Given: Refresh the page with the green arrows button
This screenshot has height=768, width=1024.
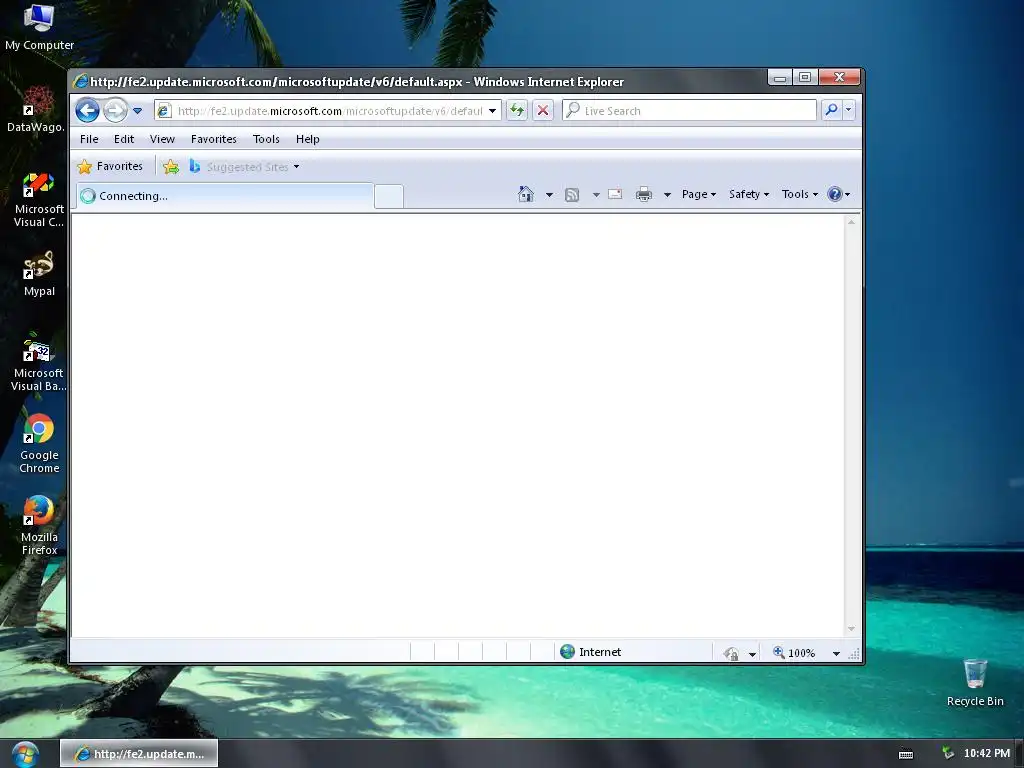Looking at the screenshot, I should pos(517,110).
